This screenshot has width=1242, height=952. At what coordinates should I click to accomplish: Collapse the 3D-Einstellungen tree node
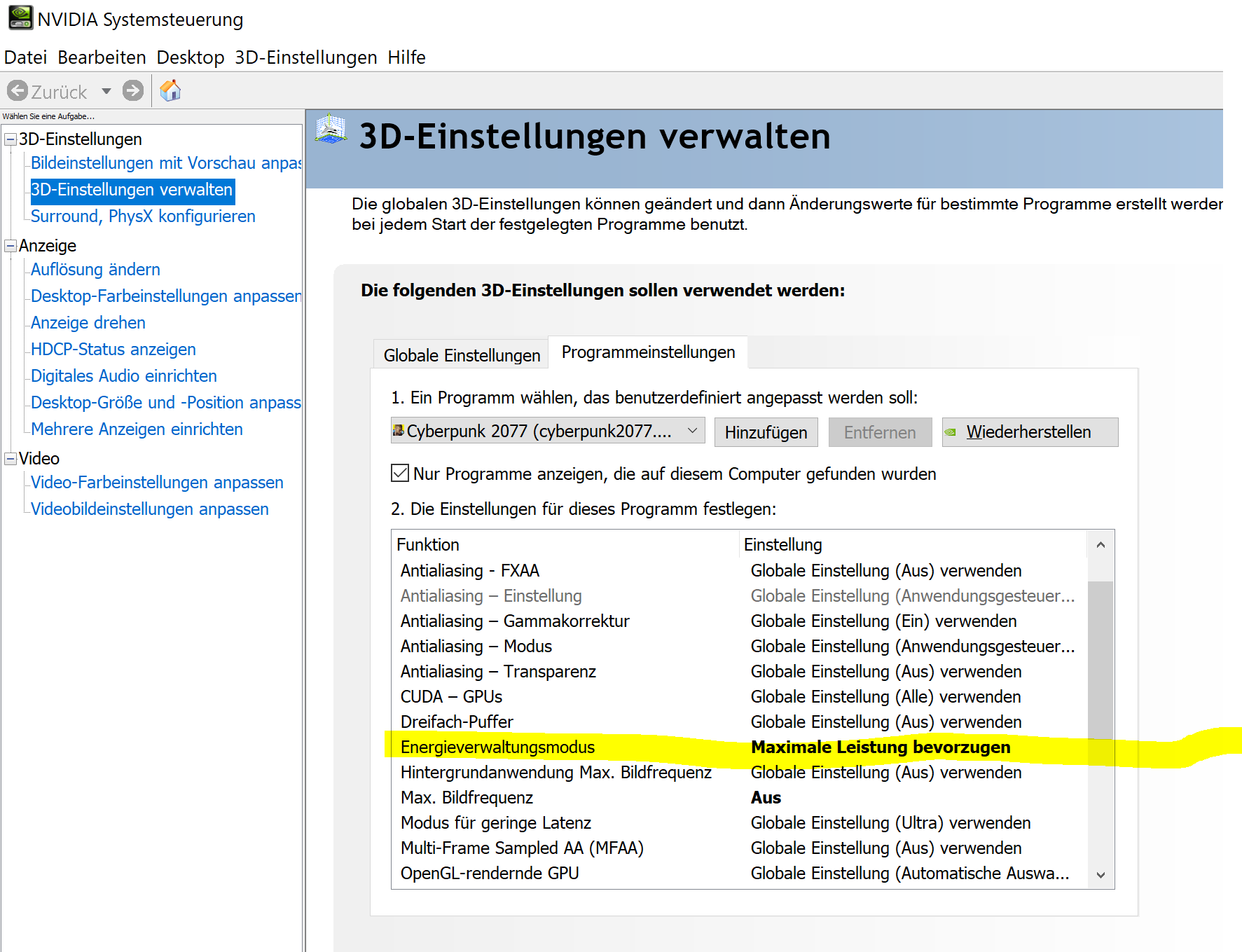coord(11,139)
